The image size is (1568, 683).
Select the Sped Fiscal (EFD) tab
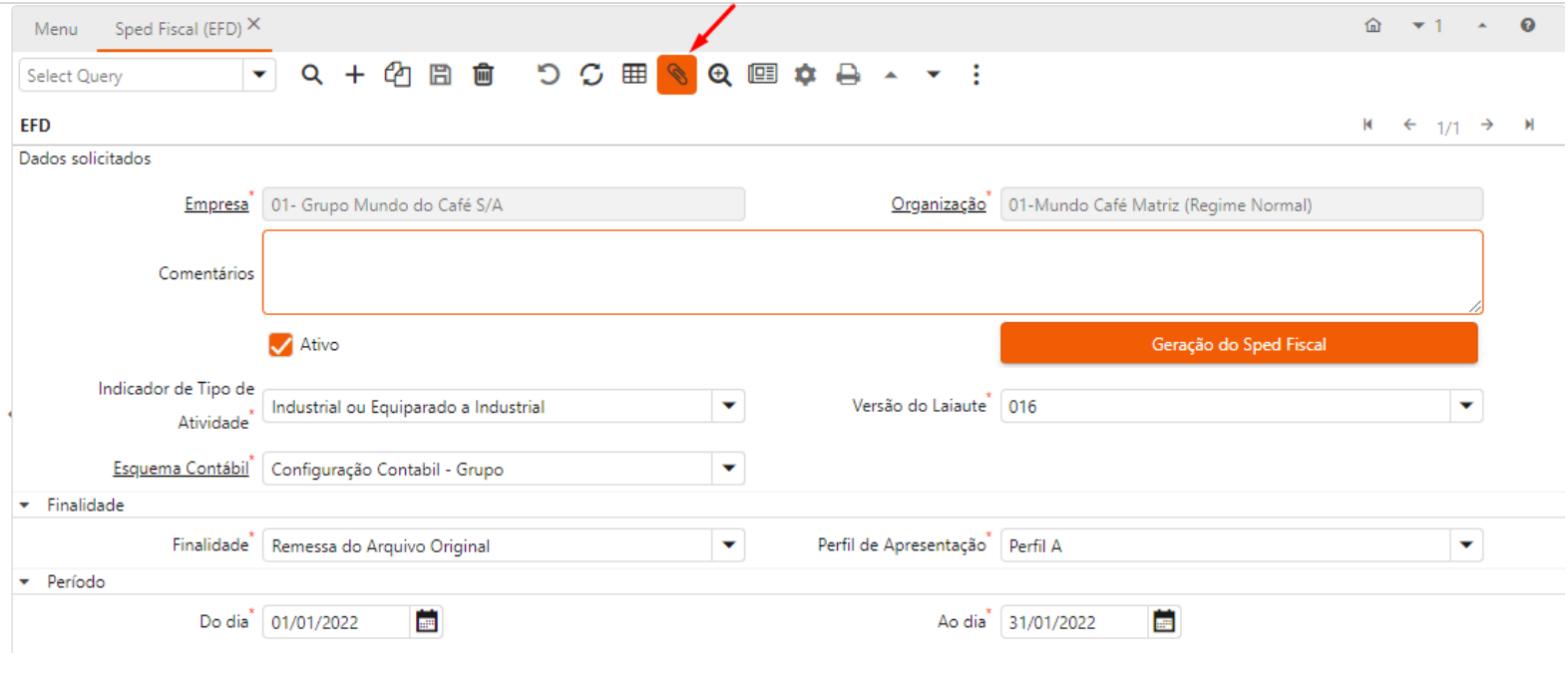click(178, 29)
